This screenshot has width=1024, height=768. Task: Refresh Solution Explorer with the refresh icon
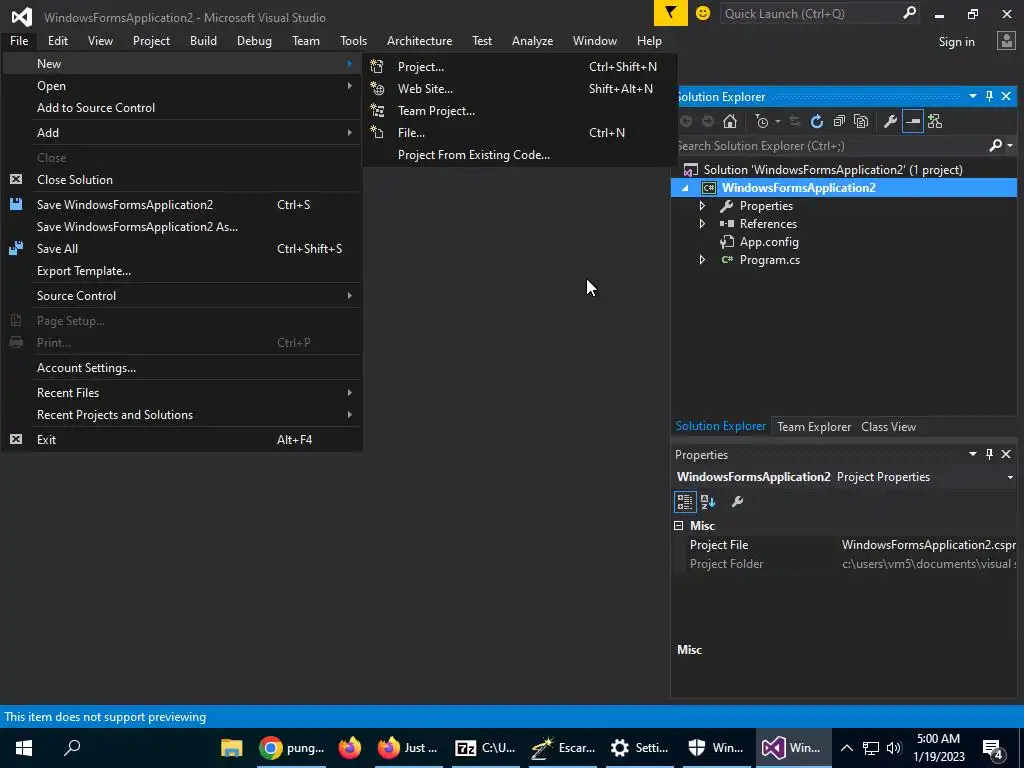click(x=816, y=121)
